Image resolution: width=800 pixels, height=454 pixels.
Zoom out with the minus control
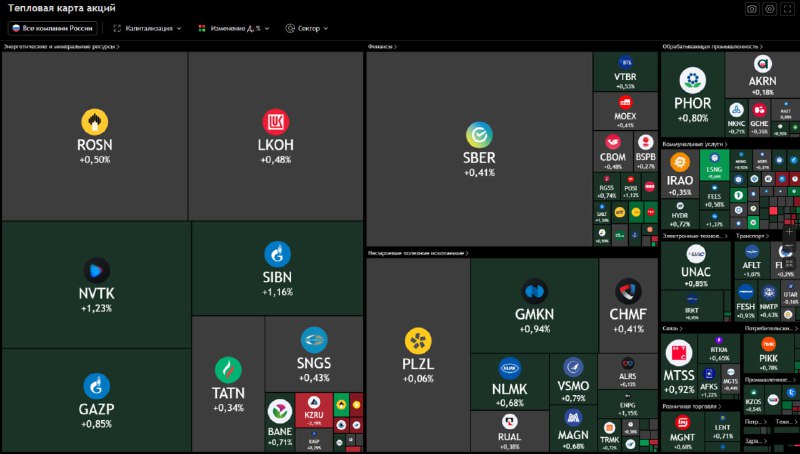[x=789, y=247]
